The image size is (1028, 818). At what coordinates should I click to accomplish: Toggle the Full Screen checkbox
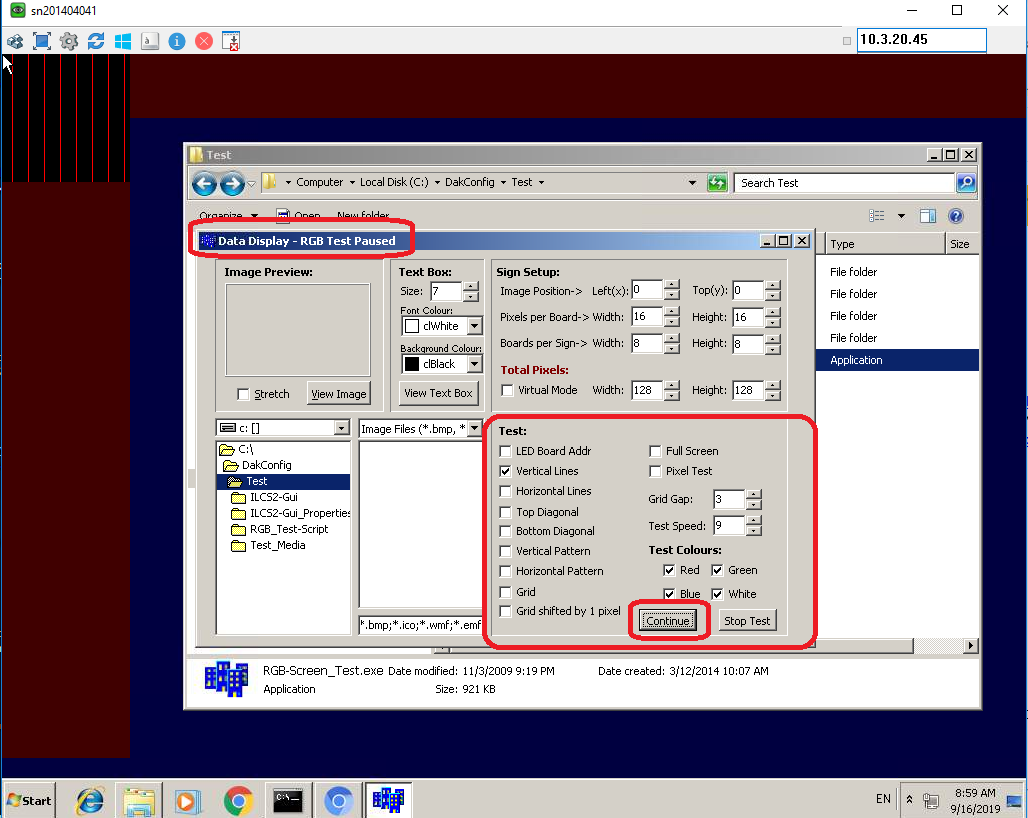(656, 451)
